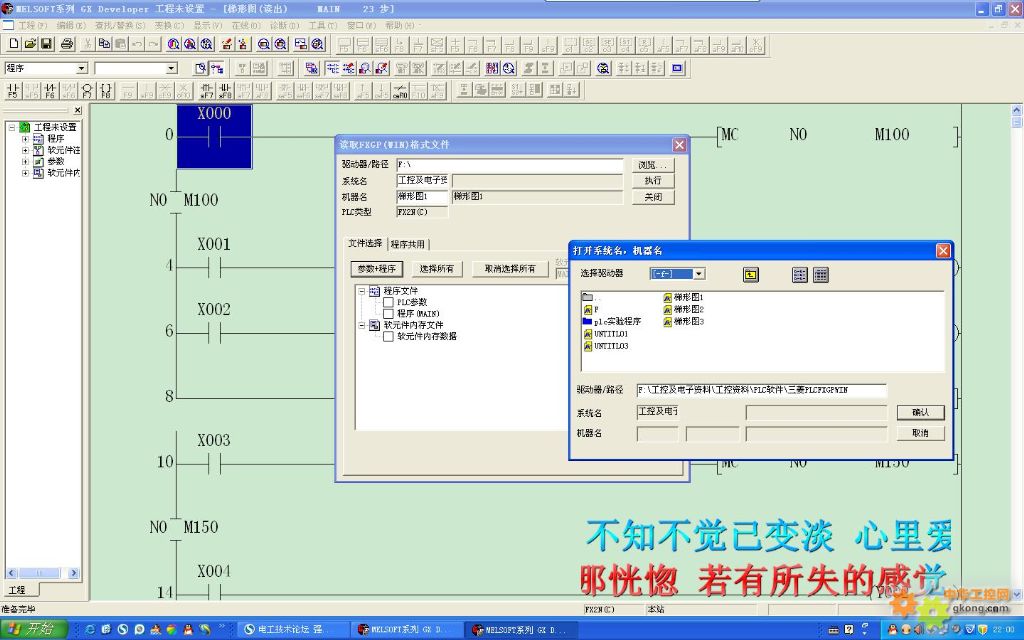Click the Internet Explorer quick launch icon
1024x640 pixels.
pyautogui.click(x=89, y=630)
